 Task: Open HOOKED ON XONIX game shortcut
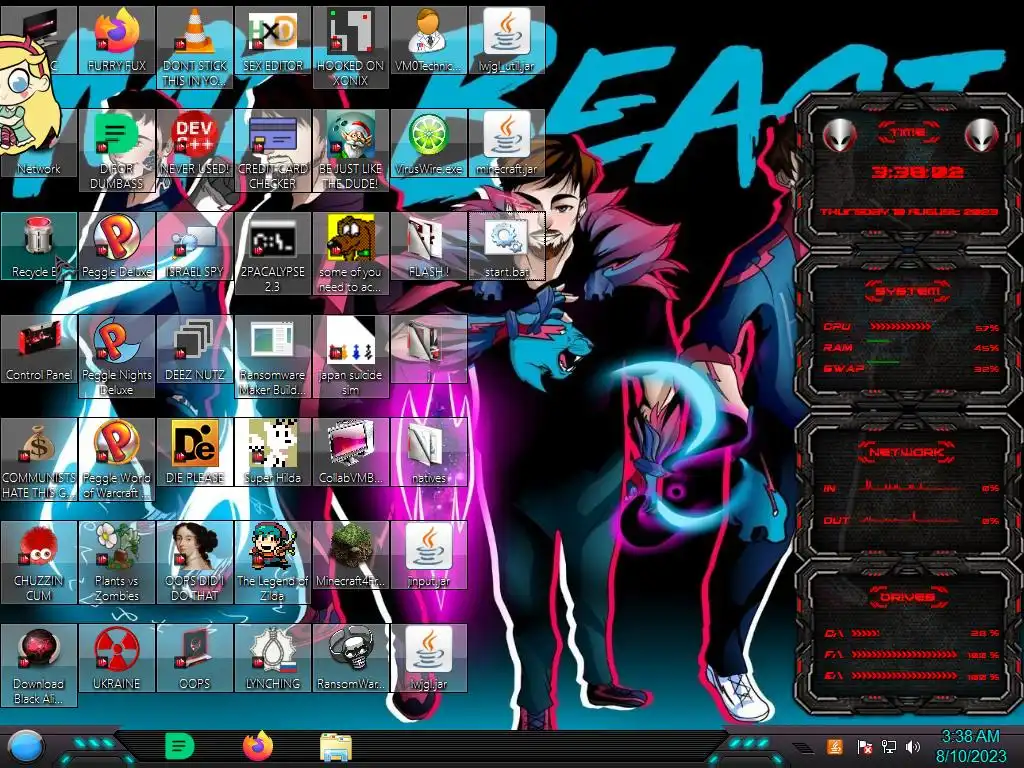(x=351, y=48)
